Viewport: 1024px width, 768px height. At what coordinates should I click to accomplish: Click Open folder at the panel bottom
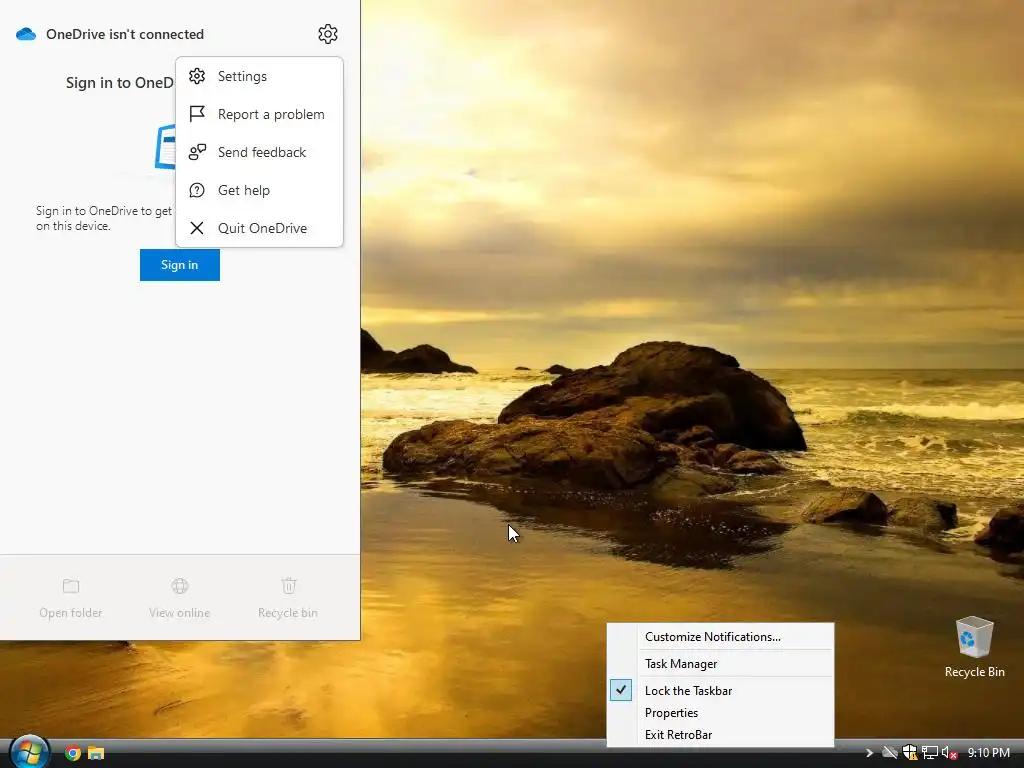pyautogui.click(x=71, y=598)
